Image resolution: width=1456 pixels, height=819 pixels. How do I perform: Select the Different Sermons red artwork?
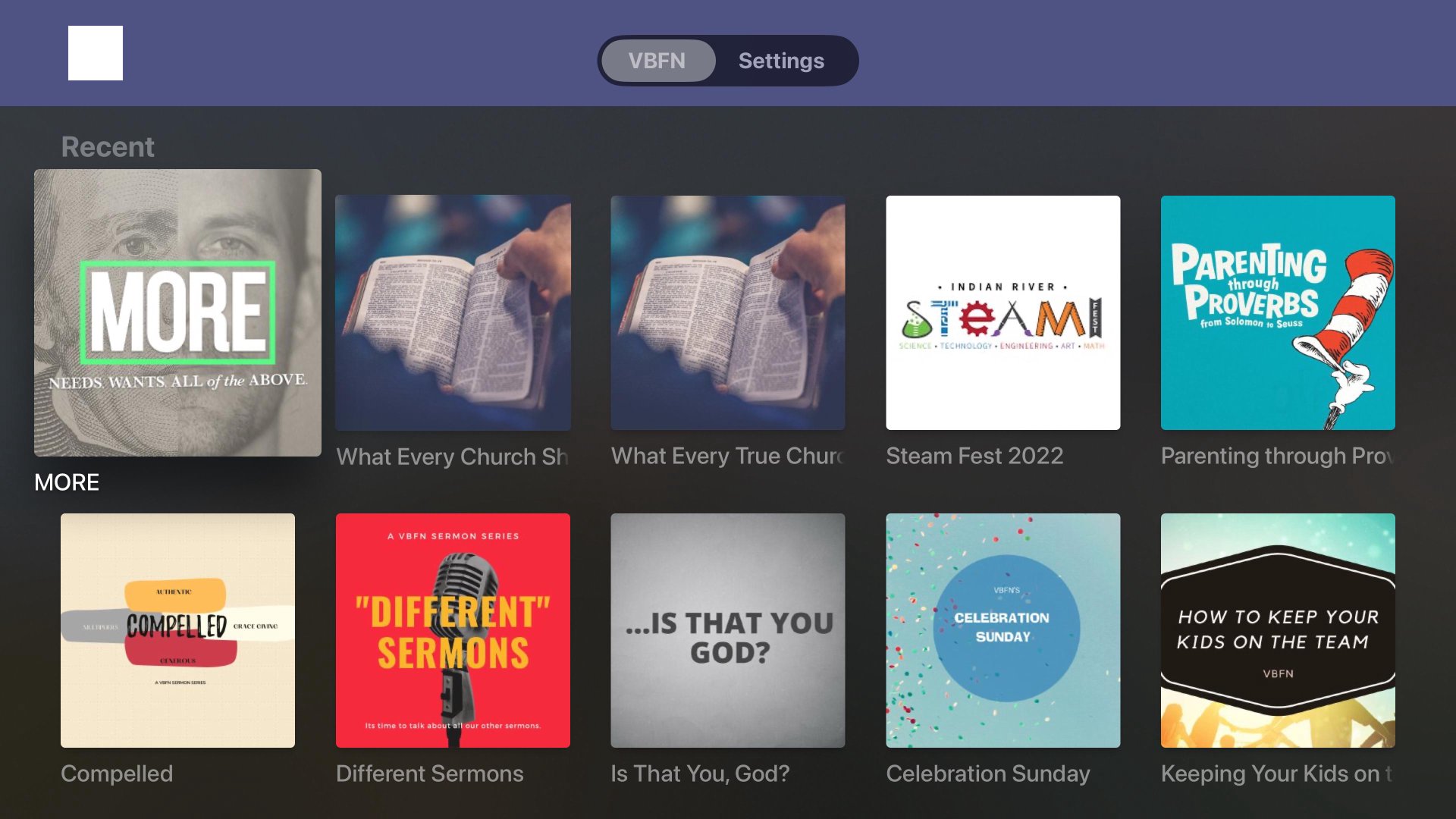(x=453, y=630)
